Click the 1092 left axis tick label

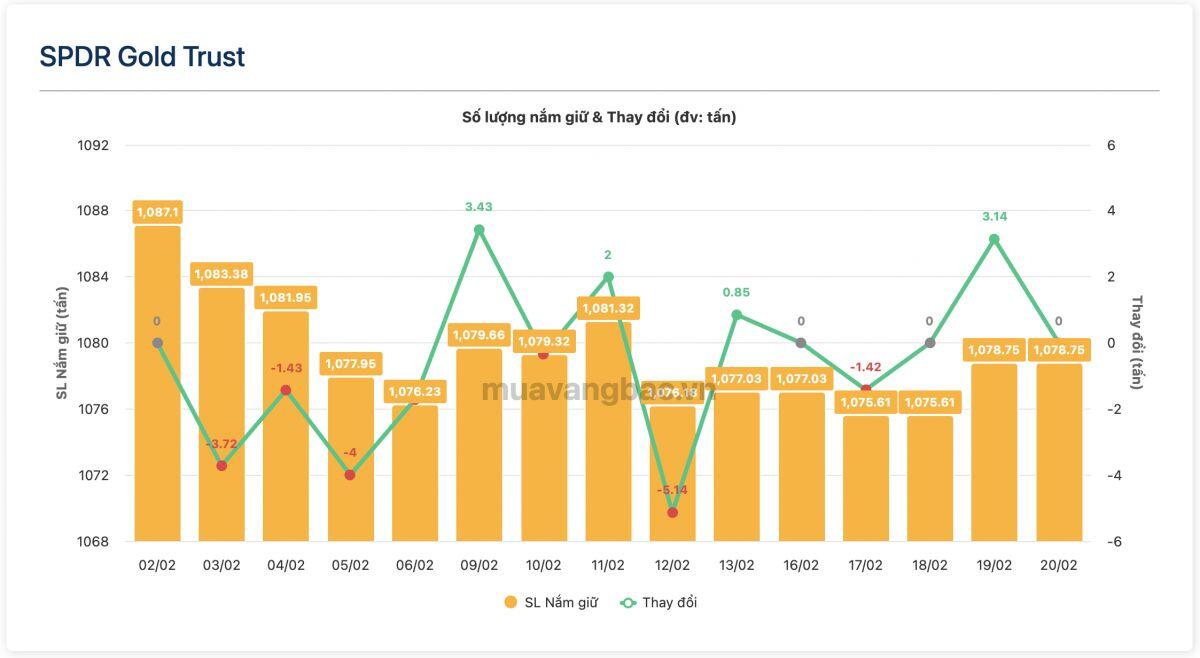[x=93, y=145]
